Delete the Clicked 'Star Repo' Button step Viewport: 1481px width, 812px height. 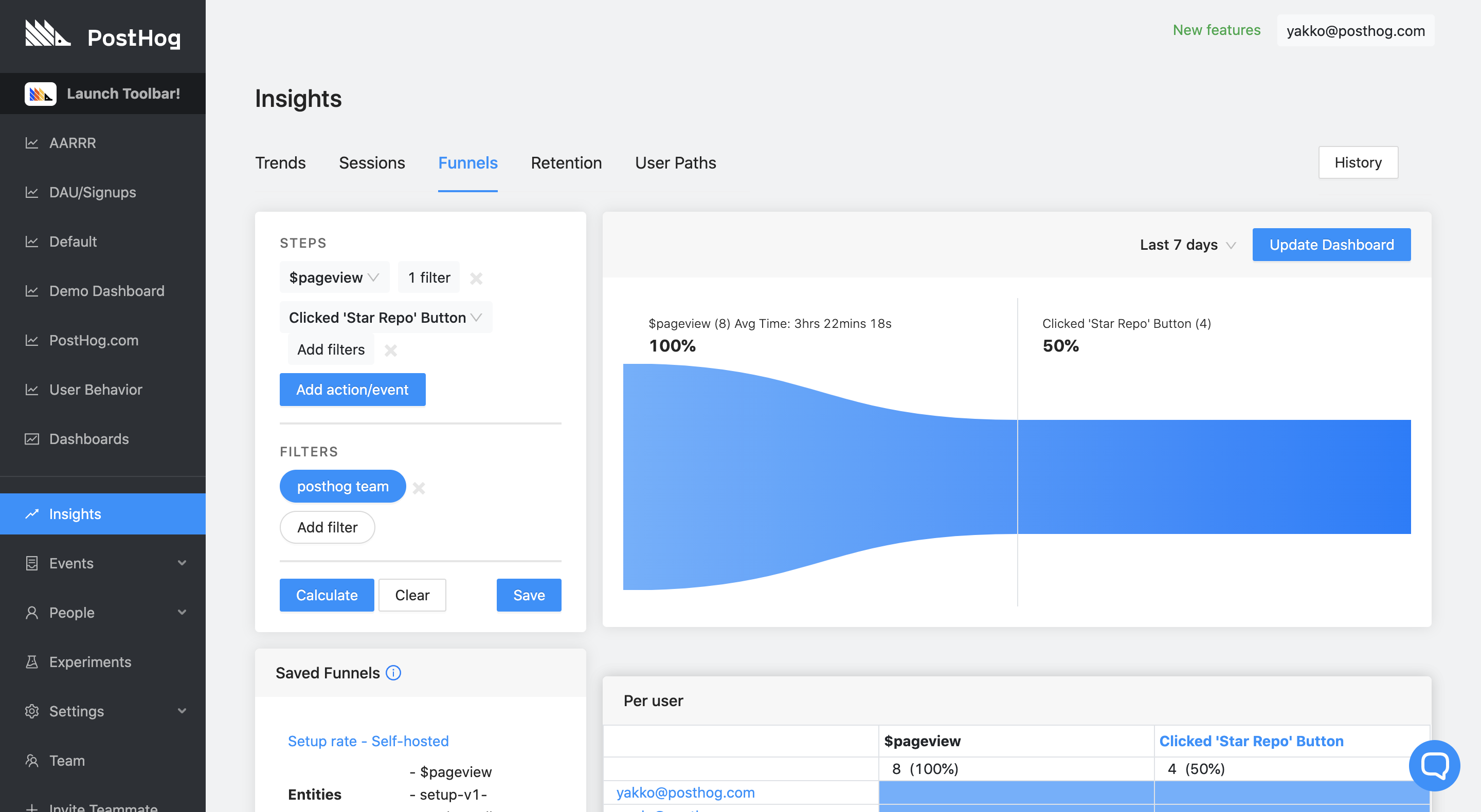(391, 350)
